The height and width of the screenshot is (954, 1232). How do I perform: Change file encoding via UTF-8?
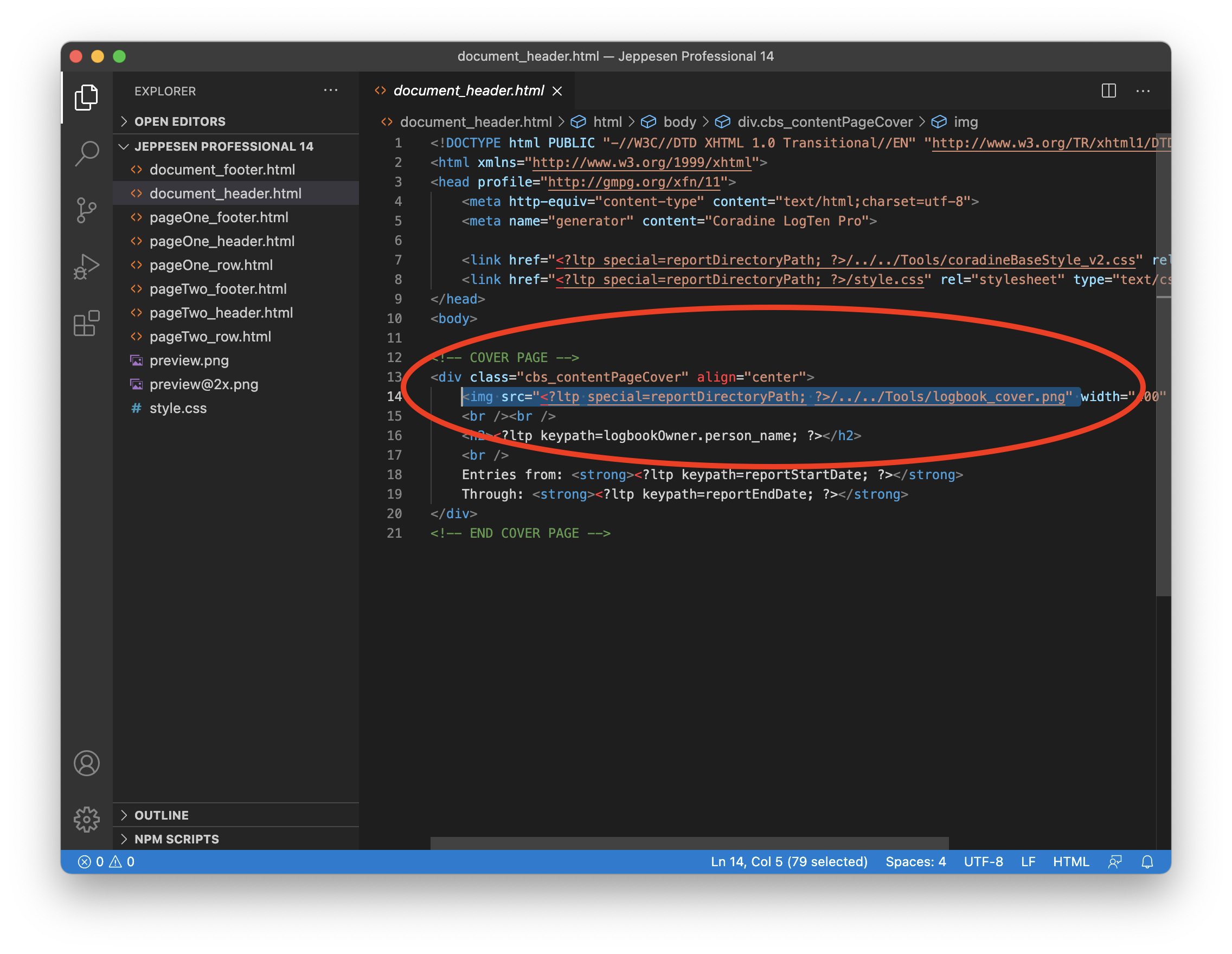(x=983, y=861)
